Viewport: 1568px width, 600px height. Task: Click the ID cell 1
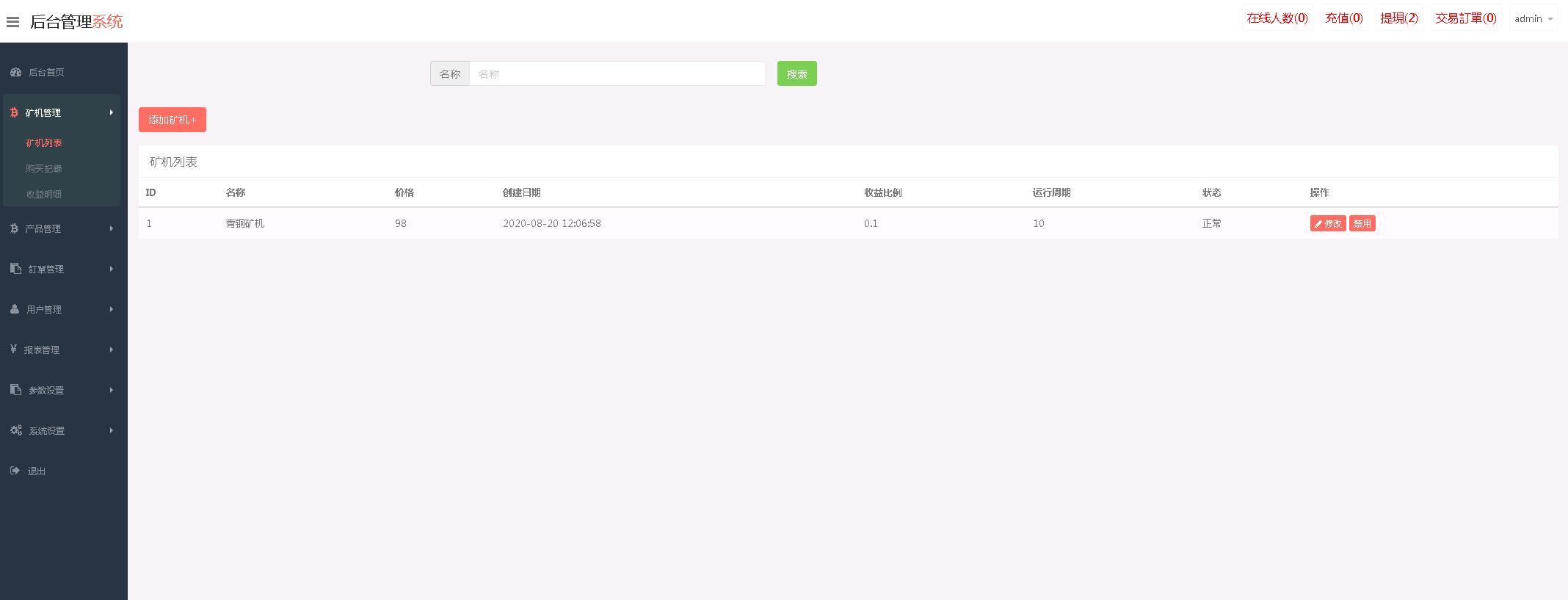click(x=149, y=223)
